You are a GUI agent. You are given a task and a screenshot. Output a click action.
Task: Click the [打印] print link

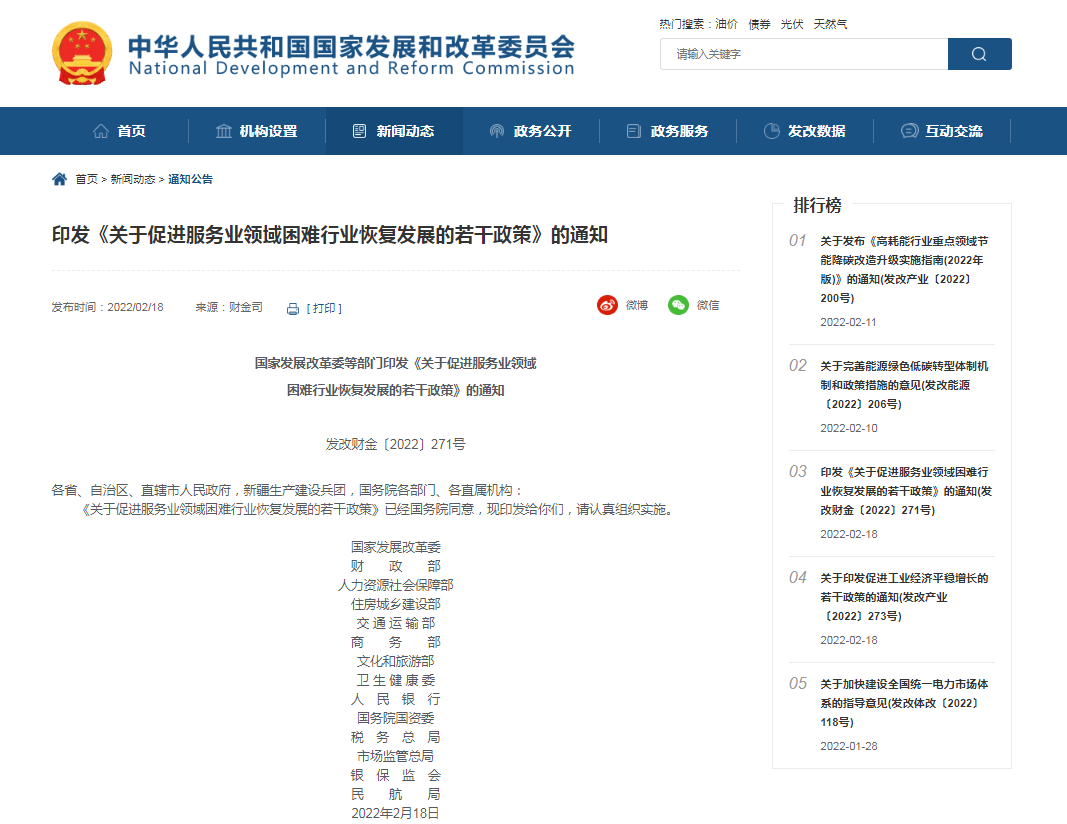click(x=324, y=309)
